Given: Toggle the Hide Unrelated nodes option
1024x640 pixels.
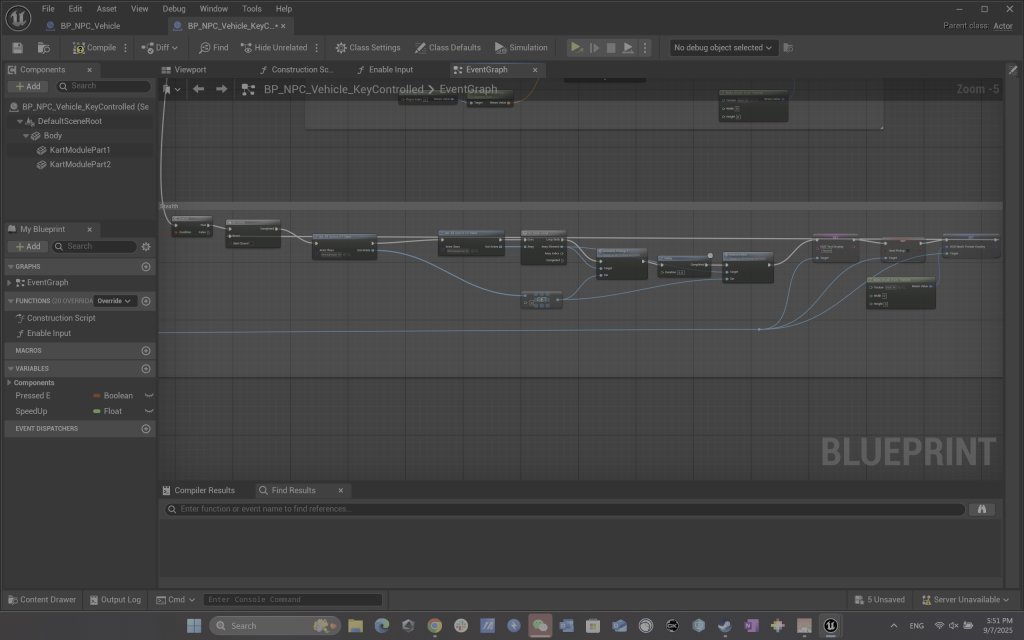Looking at the screenshot, I should 273,47.
